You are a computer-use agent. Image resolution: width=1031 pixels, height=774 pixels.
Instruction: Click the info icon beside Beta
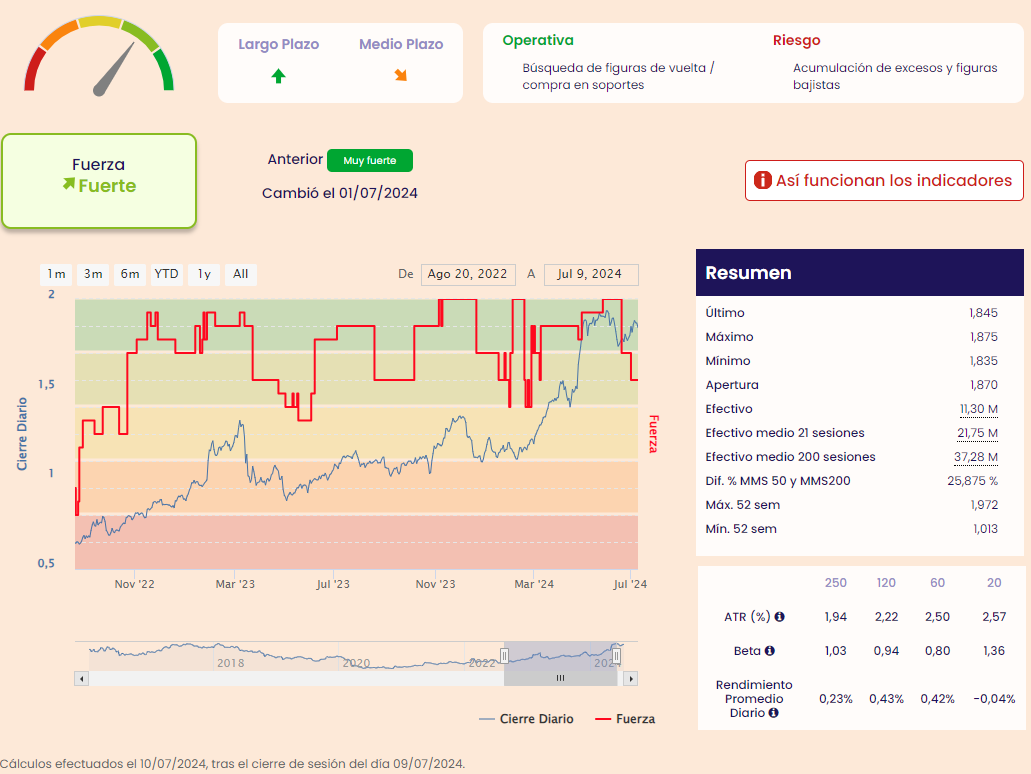(x=770, y=651)
